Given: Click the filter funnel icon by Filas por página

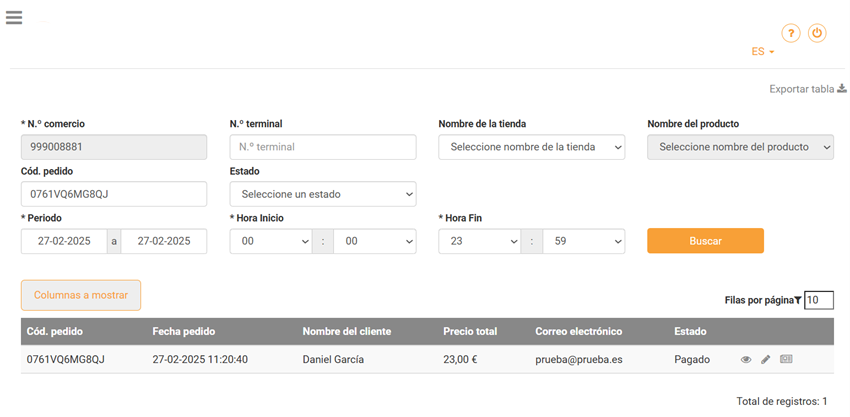Looking at the screenshot, I should [797, 300].
